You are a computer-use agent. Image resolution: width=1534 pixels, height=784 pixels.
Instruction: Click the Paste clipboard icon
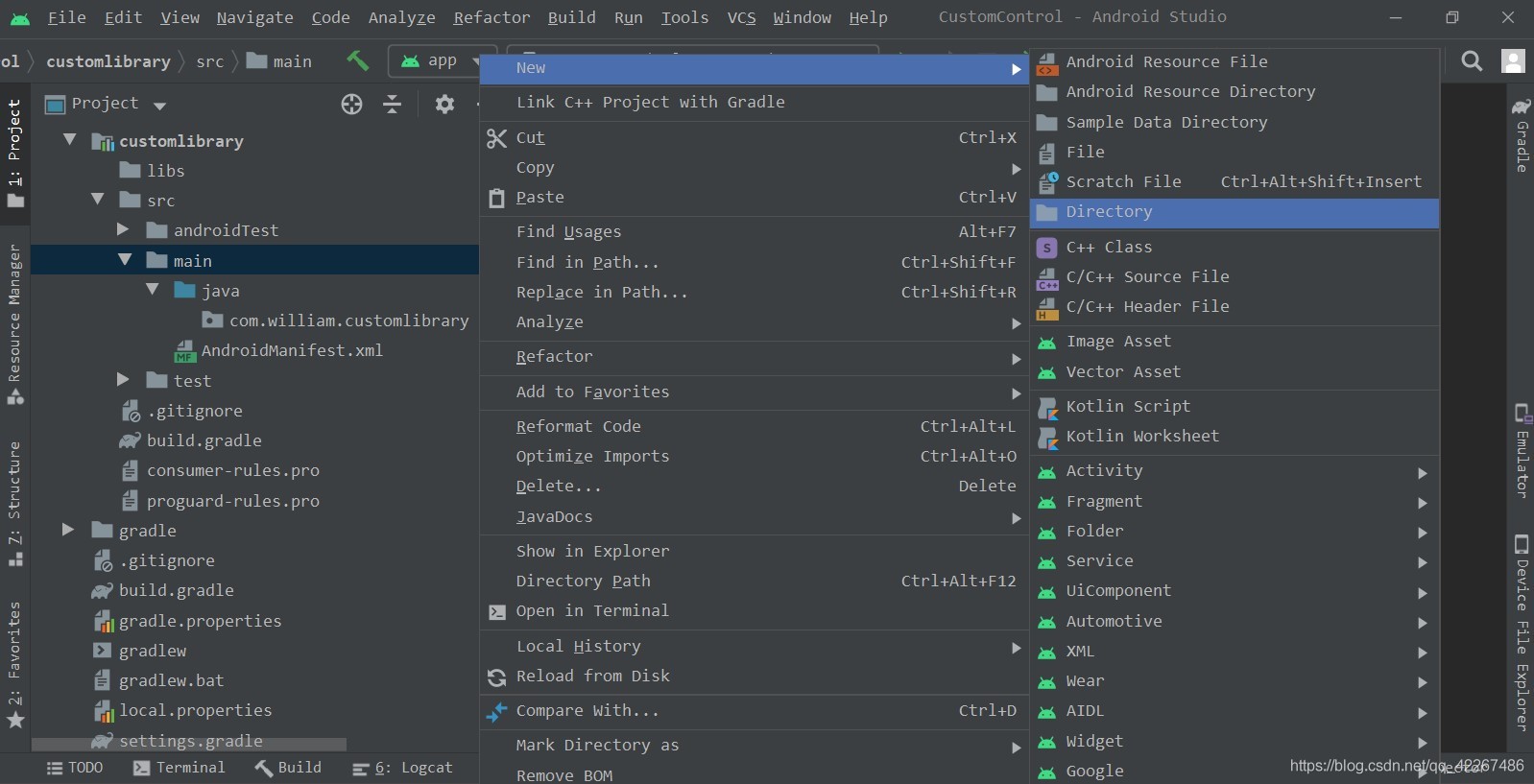(x=496, y=198)
